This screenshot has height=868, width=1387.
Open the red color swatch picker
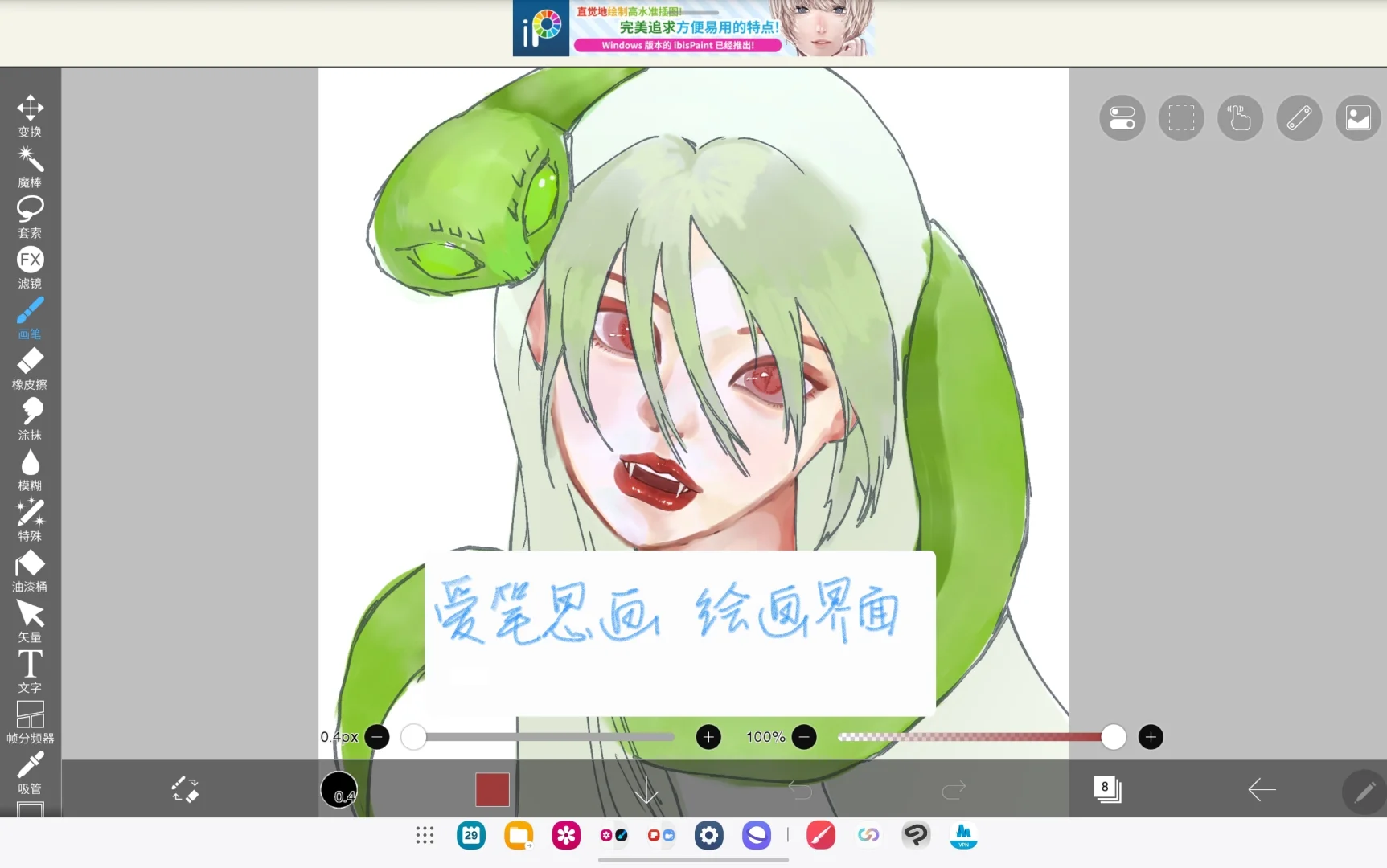(x=491, y=790)
